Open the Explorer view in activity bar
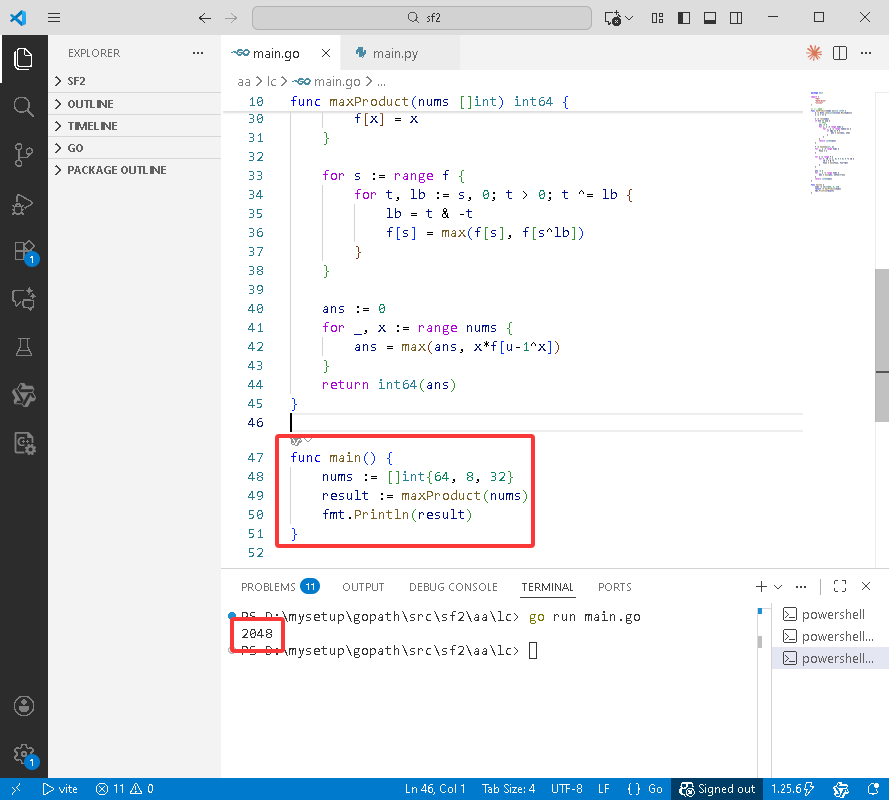Viewport: 889px width, 800px height. pos(23,59)
